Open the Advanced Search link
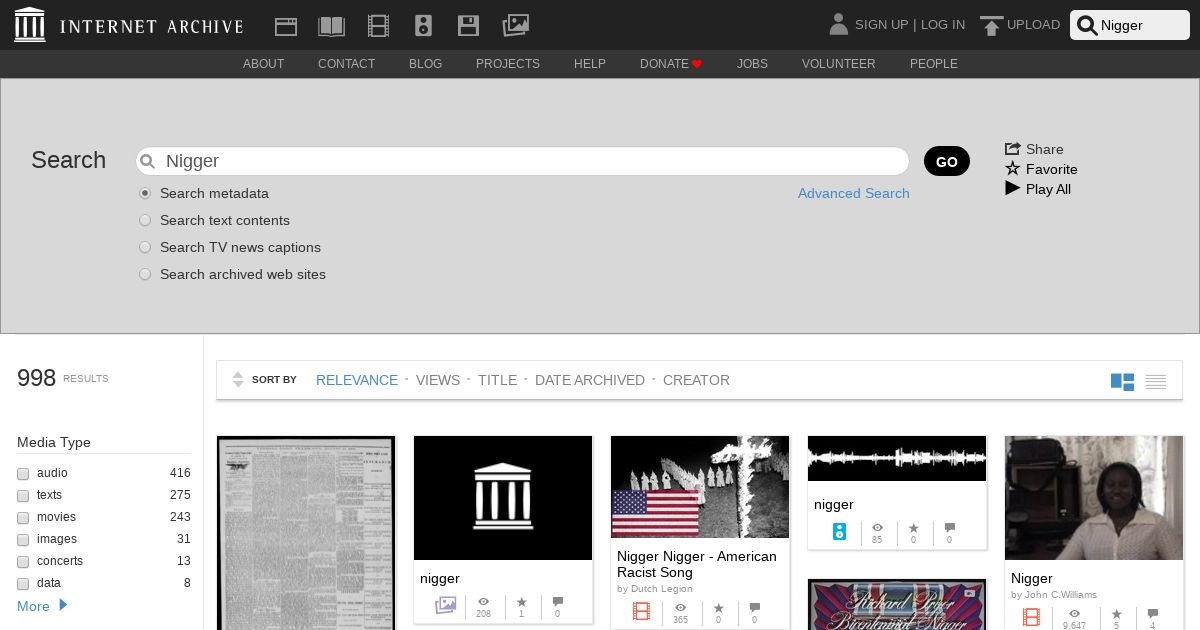Screen dimensions: 1200x630 tap(854, 193)
